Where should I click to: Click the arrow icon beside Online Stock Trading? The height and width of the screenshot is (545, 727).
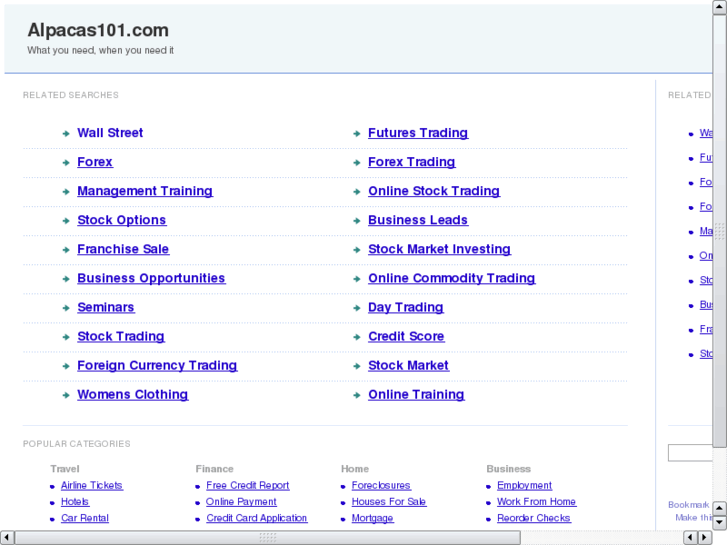[357, 192]
